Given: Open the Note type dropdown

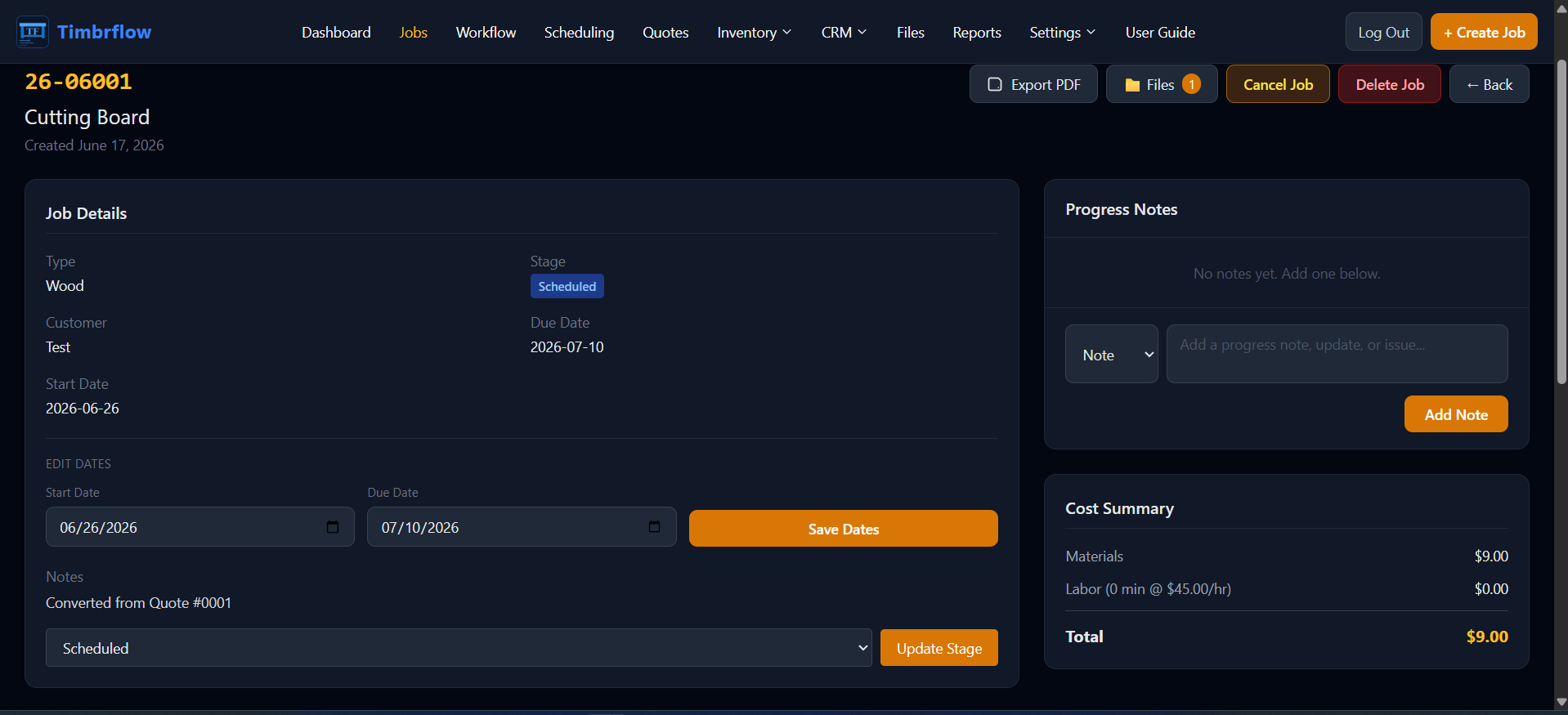Looking at the screenshot, I should [x=1111, y=354].
